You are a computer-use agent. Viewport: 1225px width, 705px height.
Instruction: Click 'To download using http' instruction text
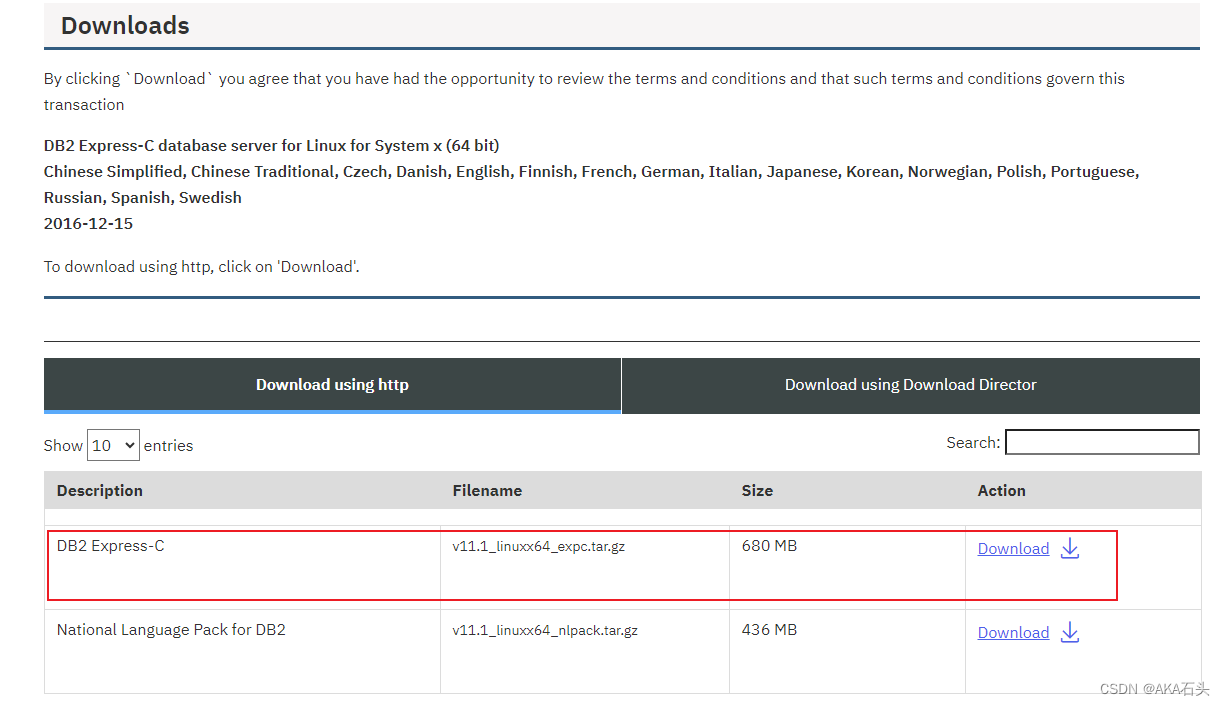pyautogui.click(x=202, y=267)
